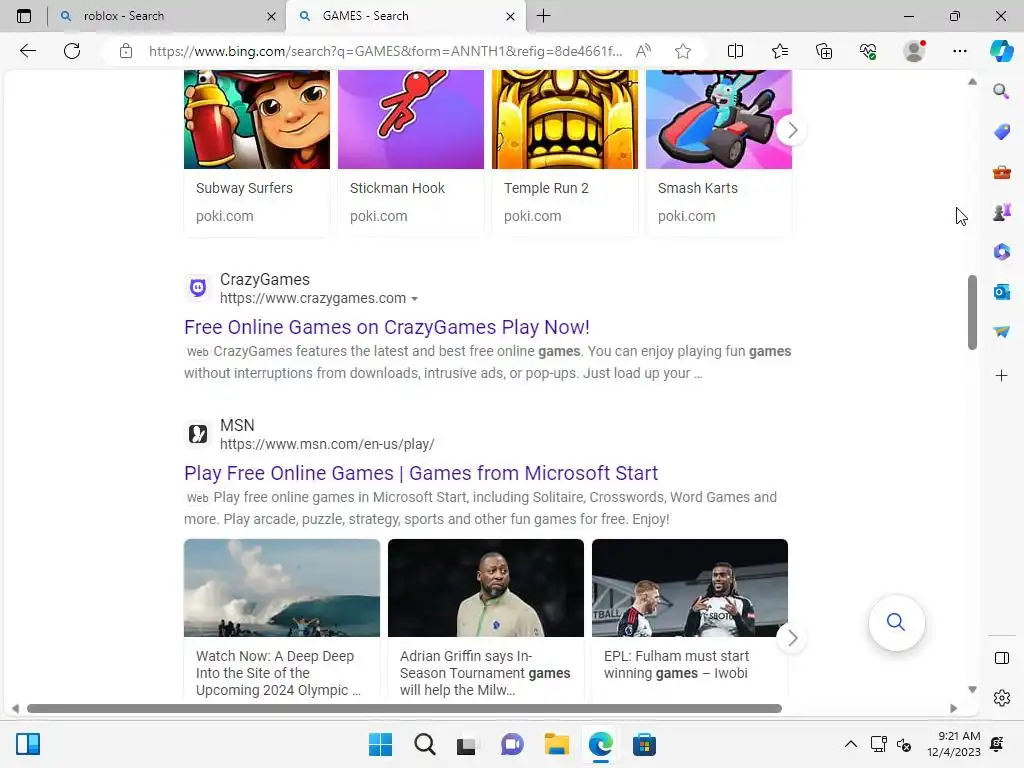Open Read aloud icon in address bar
The image size is (1024, 768).
pos(643,51)
